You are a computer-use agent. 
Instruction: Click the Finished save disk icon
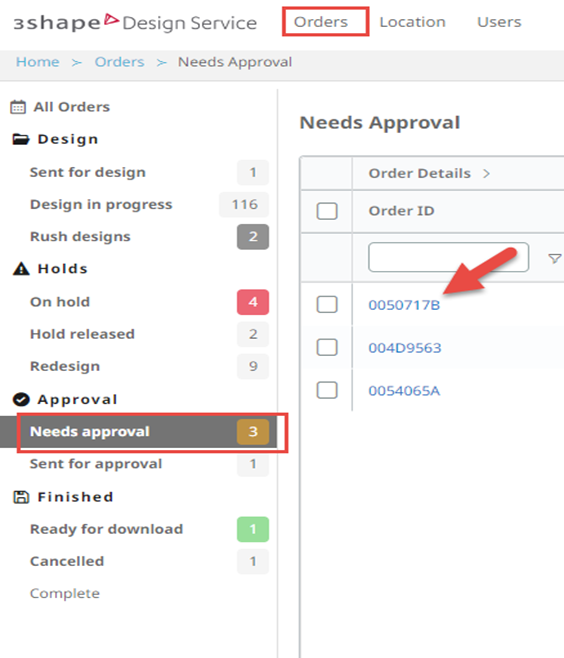(21, 497)
